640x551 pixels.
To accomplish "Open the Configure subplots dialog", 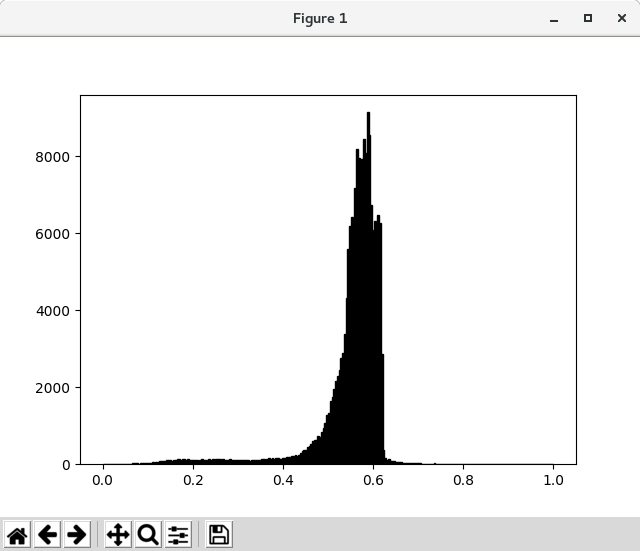I will pyautogui.click(x=178, y=534).
